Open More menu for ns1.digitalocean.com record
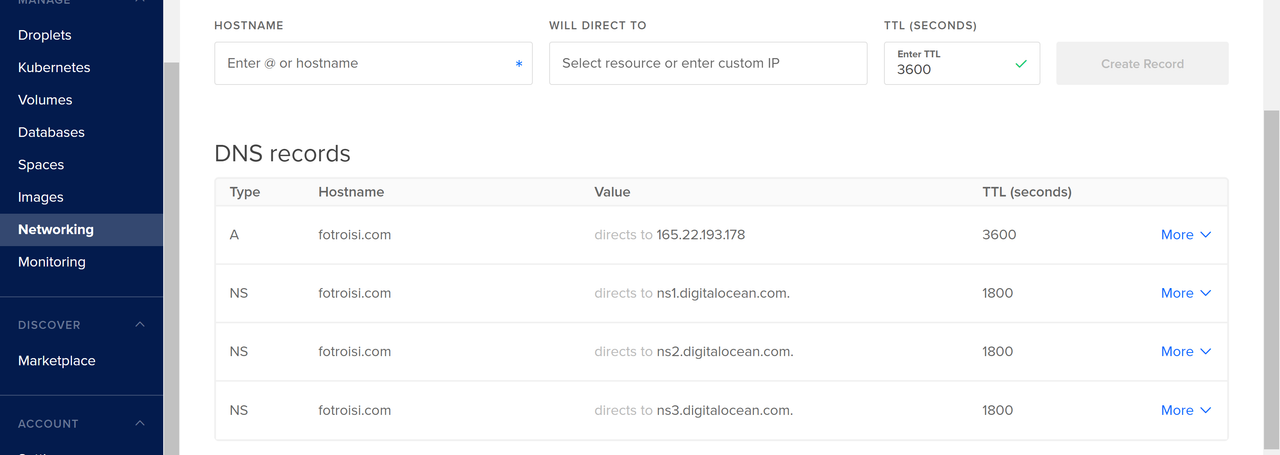This screenshot has height=455, width=1280. pyautogui.click(x=1186, y=293)
